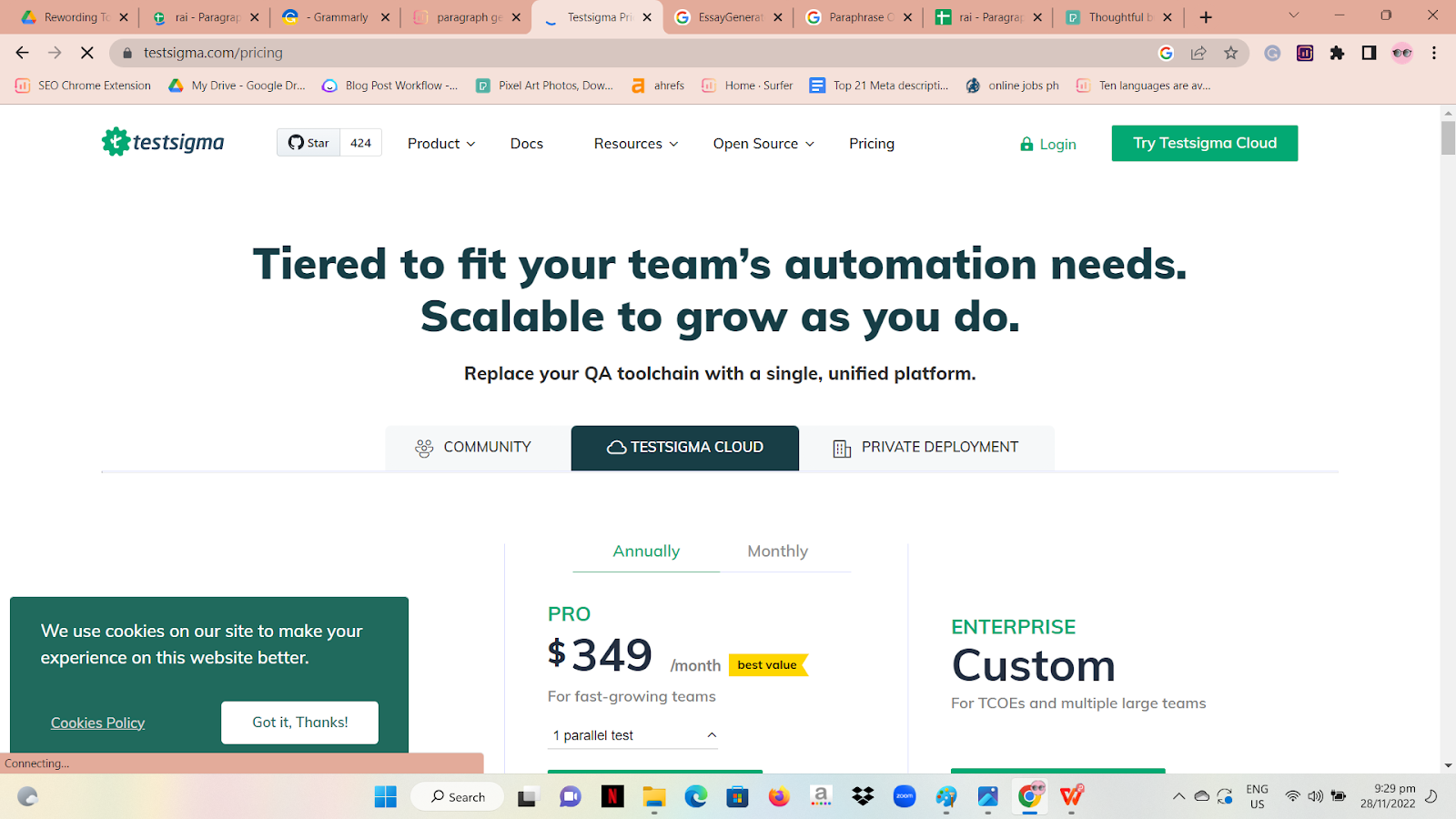The width and height of the screenshot is (1456, 819).
Task: Switch to the EssayGenerator tab
Action: 728,17
